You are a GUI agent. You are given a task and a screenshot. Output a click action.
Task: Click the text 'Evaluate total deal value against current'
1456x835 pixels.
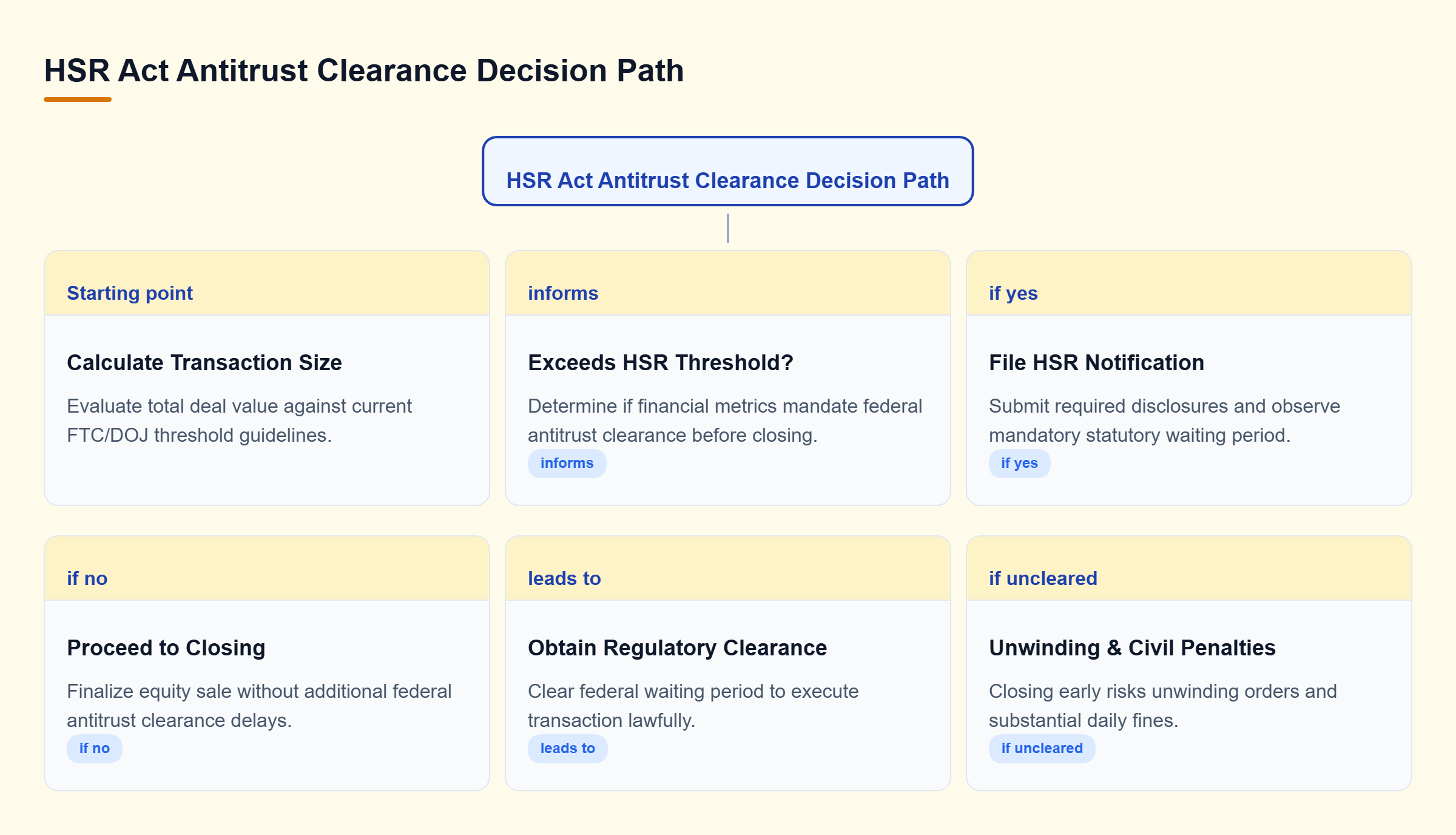tap(239, 406)
